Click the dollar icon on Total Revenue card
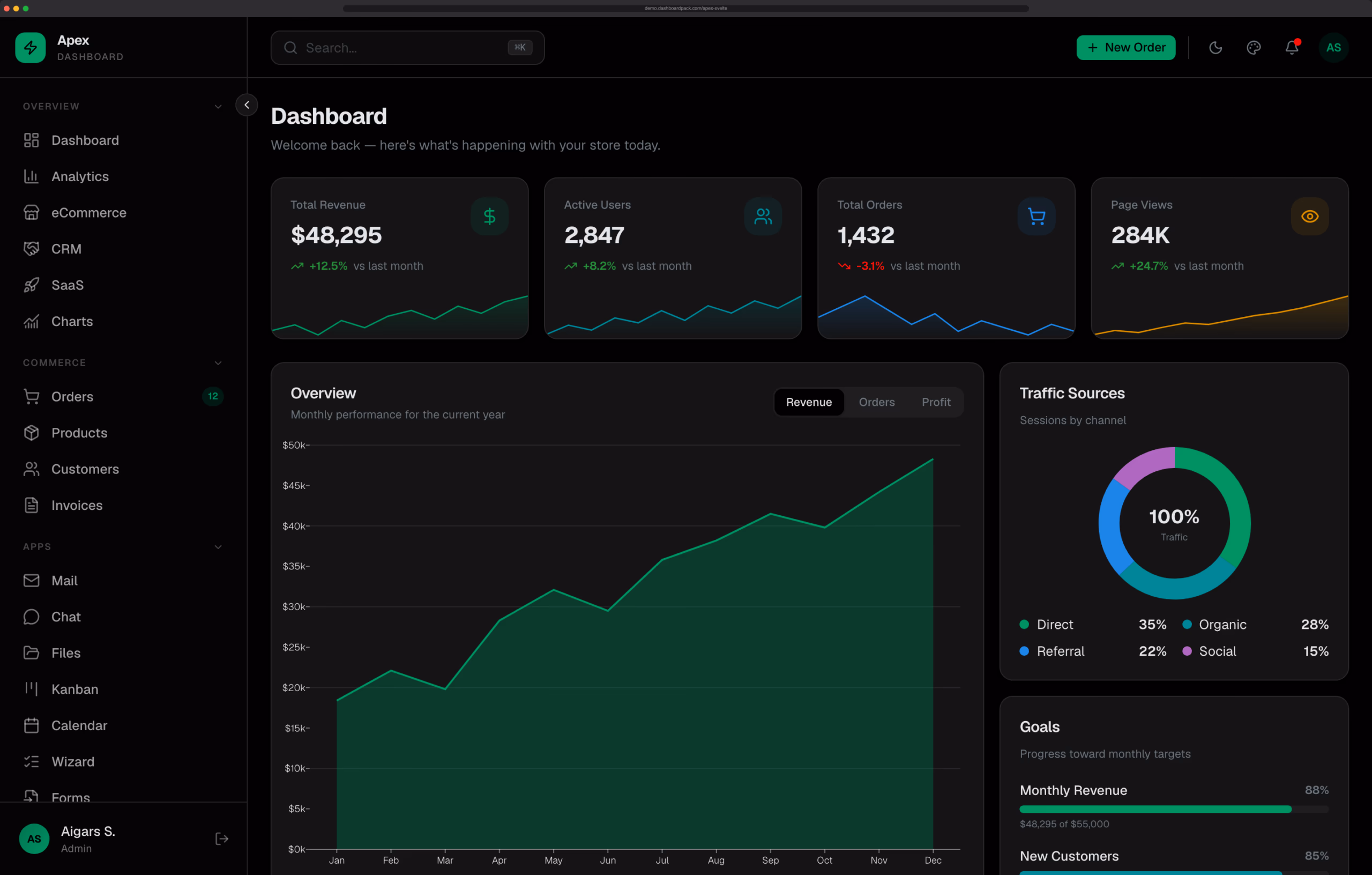The height and width of the screenshot is (875, 1372). 489,216
